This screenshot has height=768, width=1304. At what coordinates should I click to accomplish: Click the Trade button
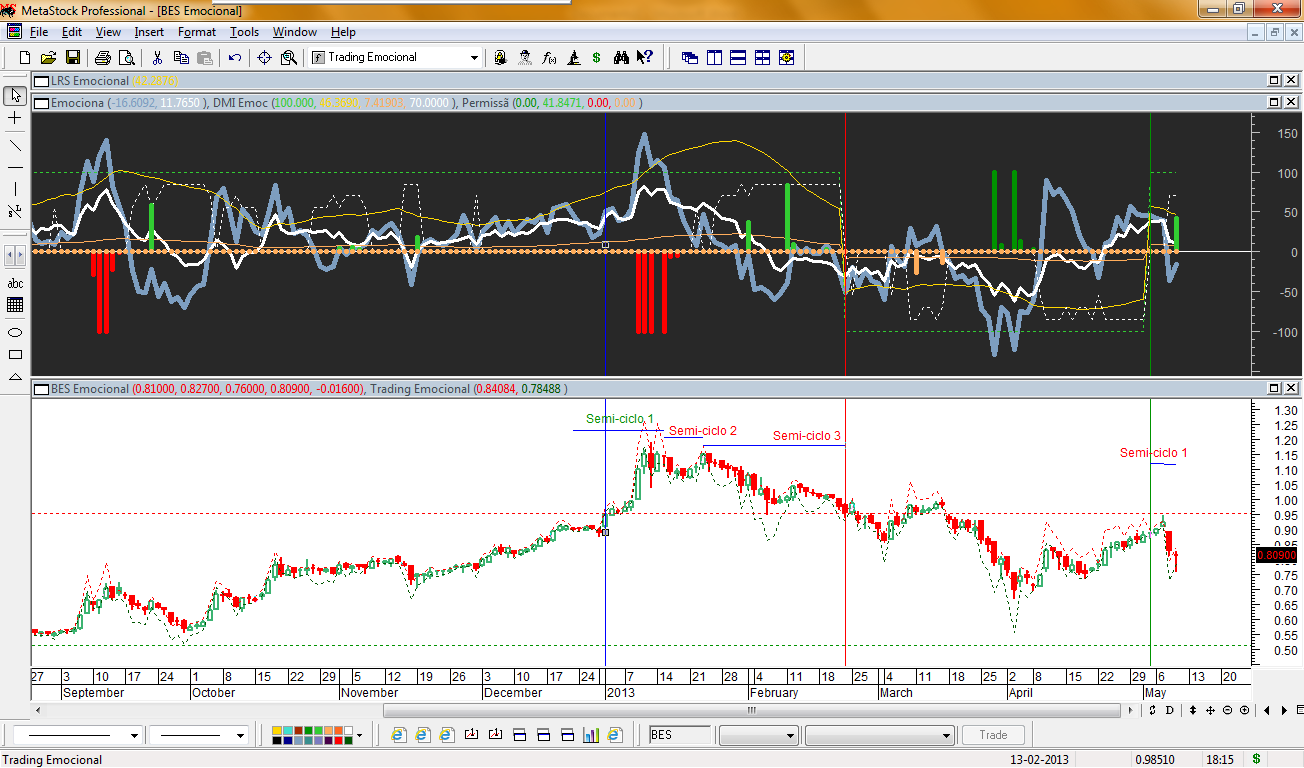click(993, 735)
